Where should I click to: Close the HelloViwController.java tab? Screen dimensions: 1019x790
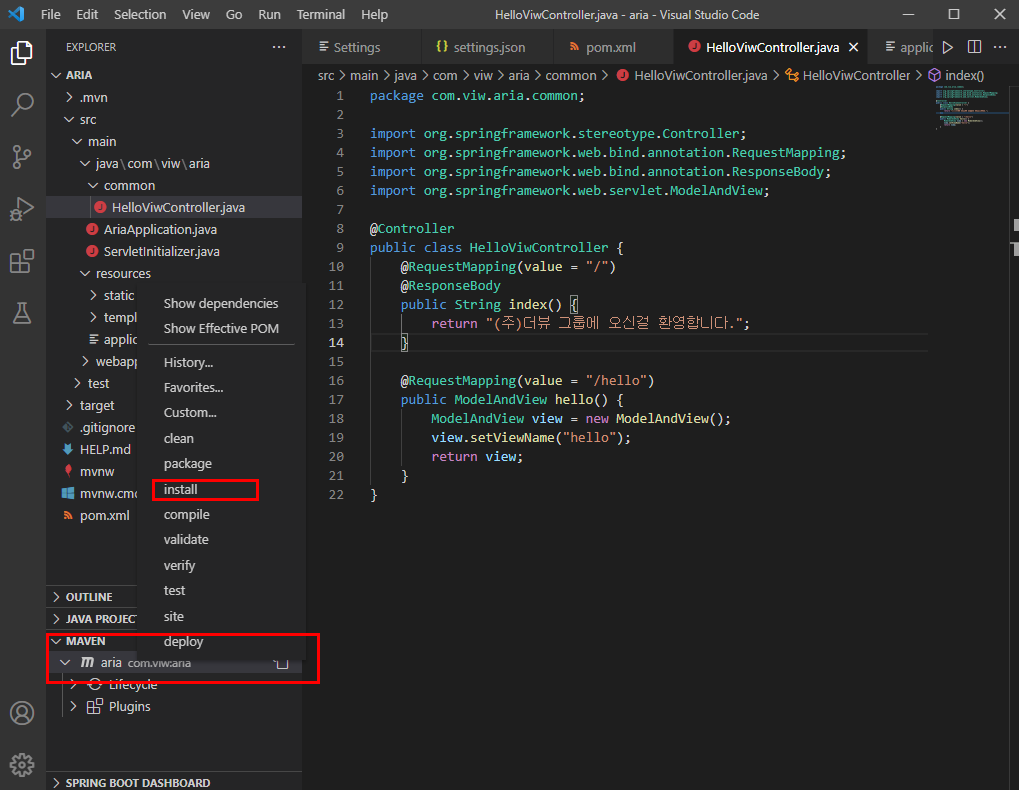[854, 47]
